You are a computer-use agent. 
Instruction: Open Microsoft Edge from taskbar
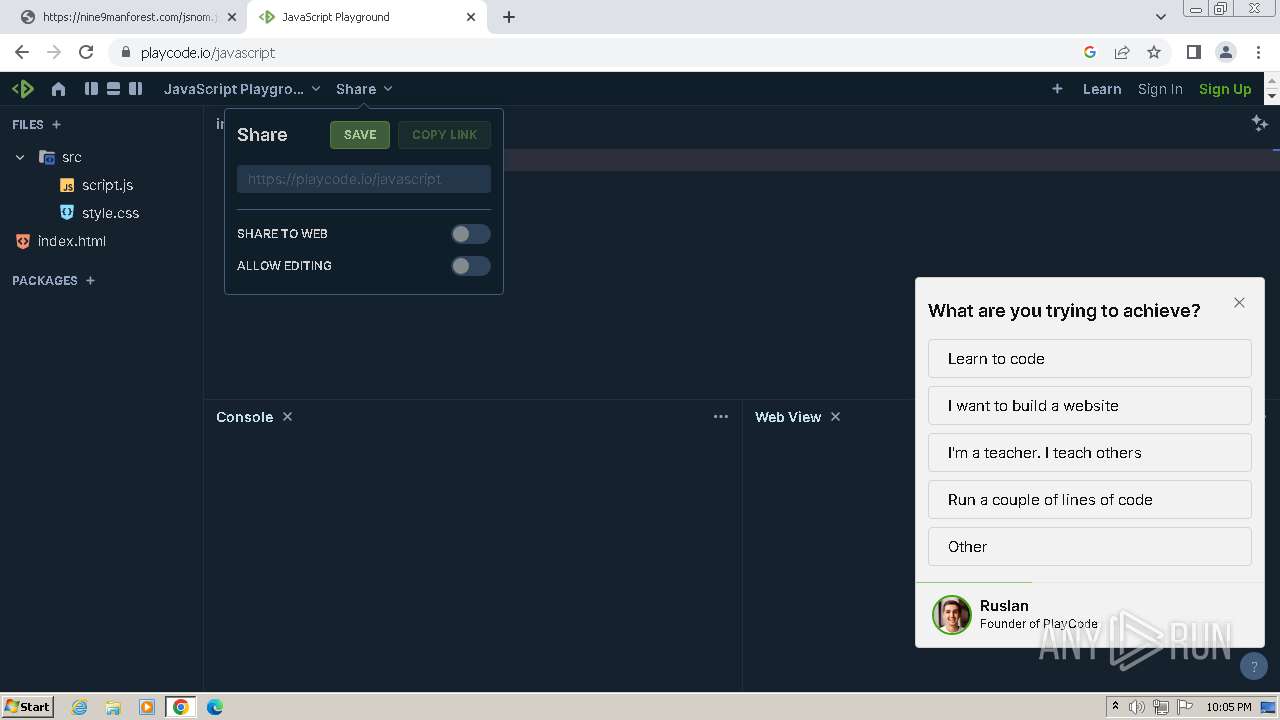[215, 707]
